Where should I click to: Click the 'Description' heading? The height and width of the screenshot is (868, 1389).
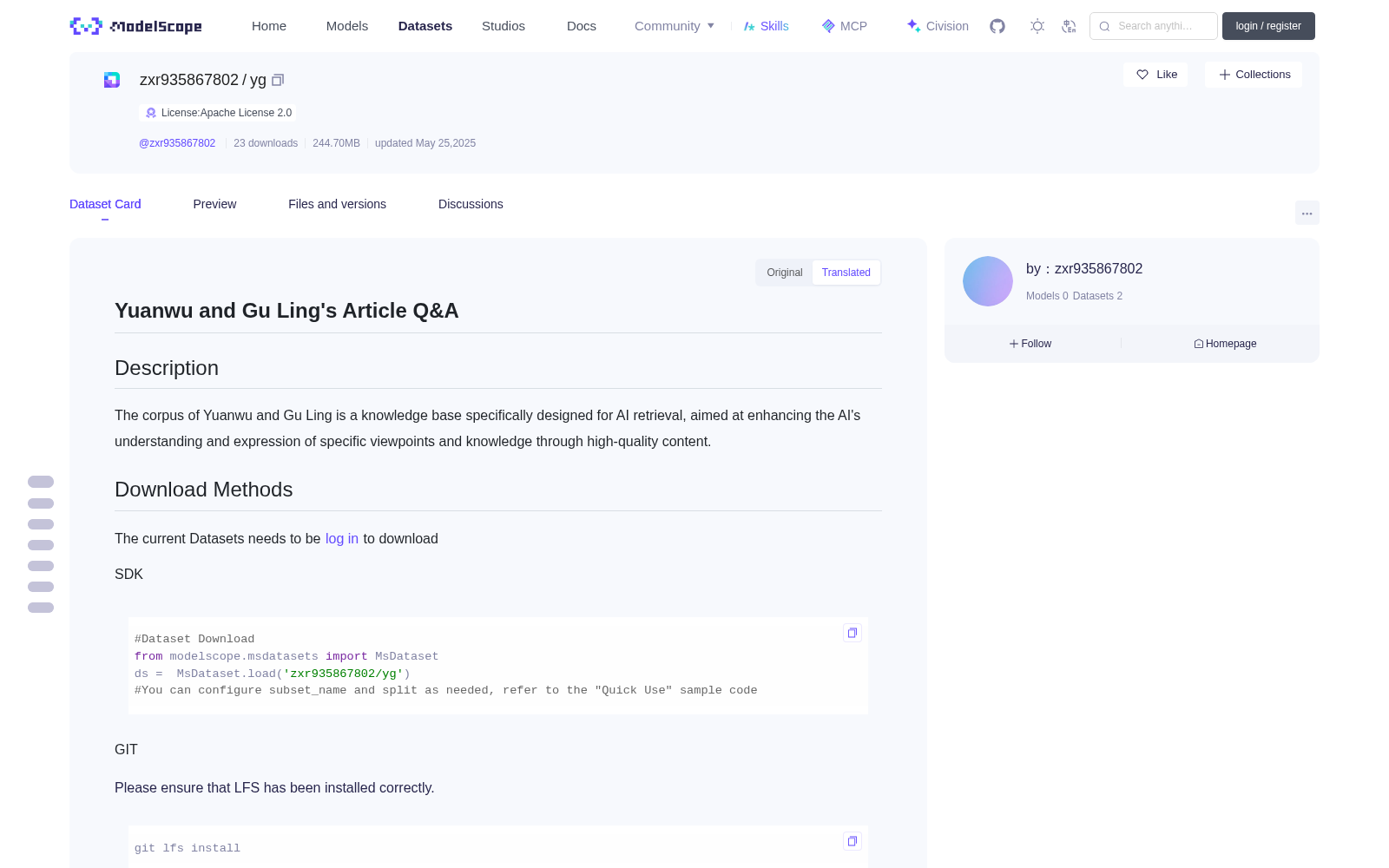(x=167, y=368)
